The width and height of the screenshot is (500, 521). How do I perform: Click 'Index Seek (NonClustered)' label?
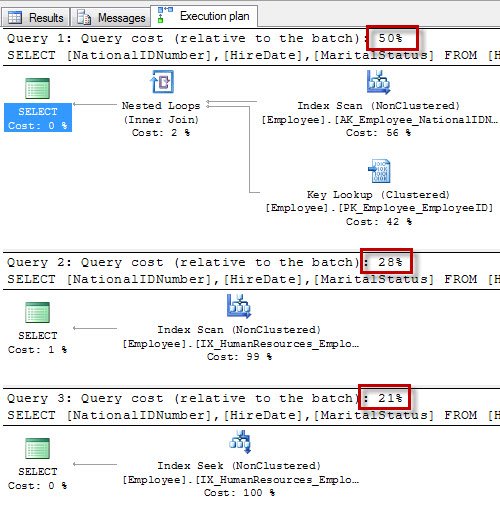click(239, 466)
